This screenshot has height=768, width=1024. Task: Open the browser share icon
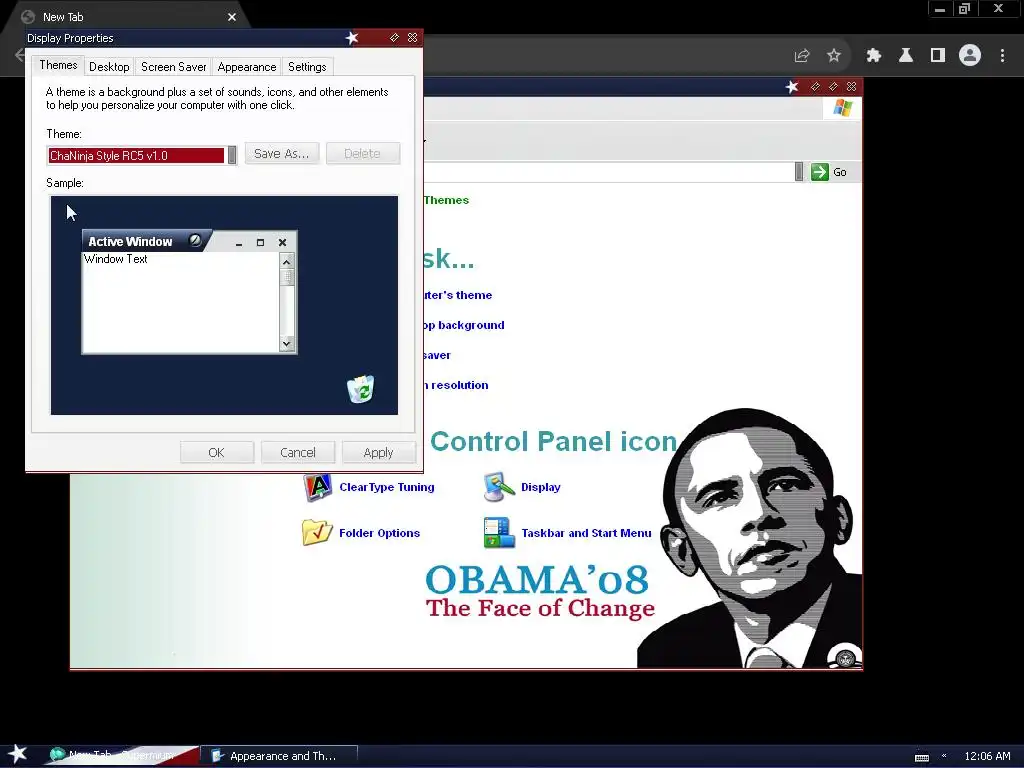pos(802,56)
